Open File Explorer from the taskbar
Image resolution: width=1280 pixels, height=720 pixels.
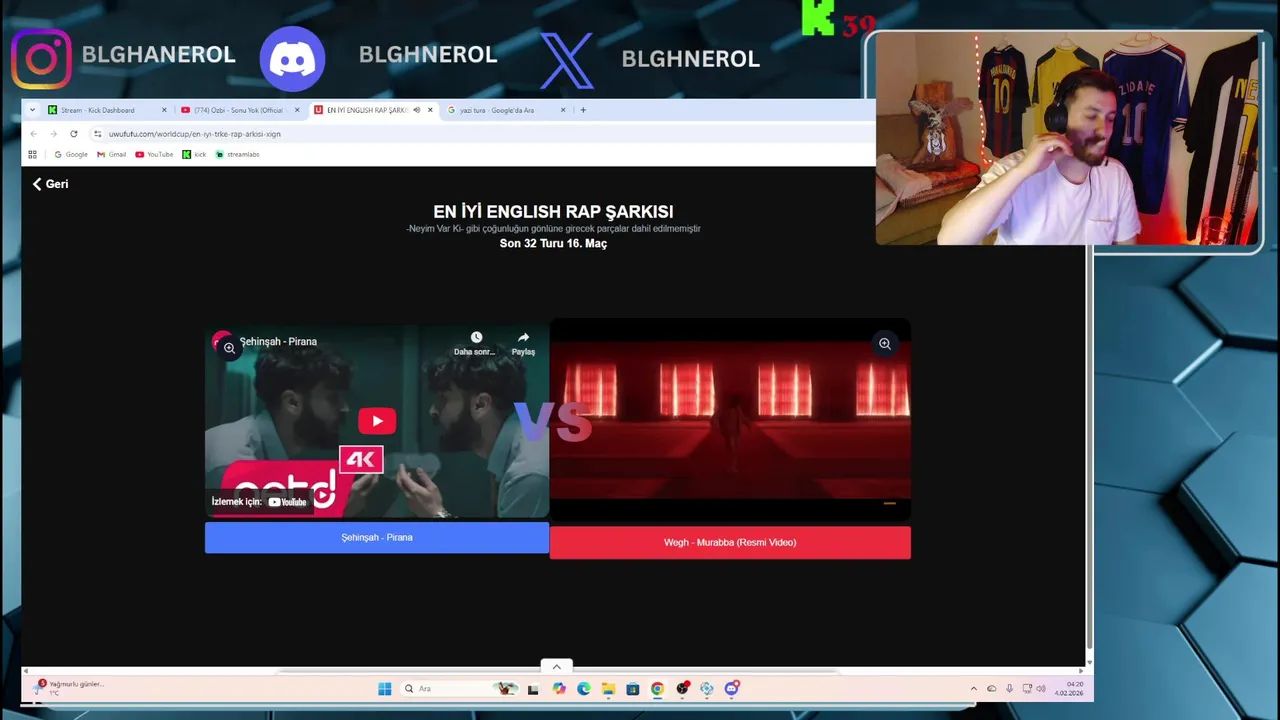tap(608, 689)
